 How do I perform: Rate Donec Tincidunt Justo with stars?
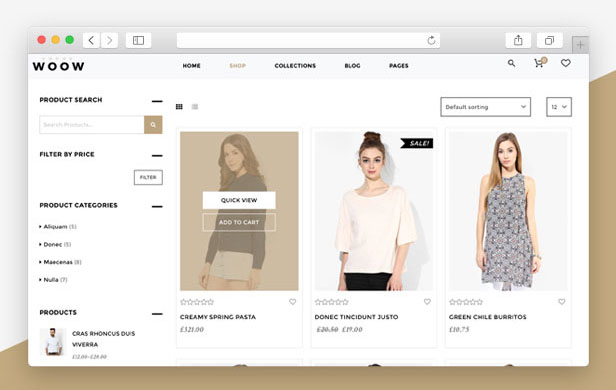(x=332, y=302)
